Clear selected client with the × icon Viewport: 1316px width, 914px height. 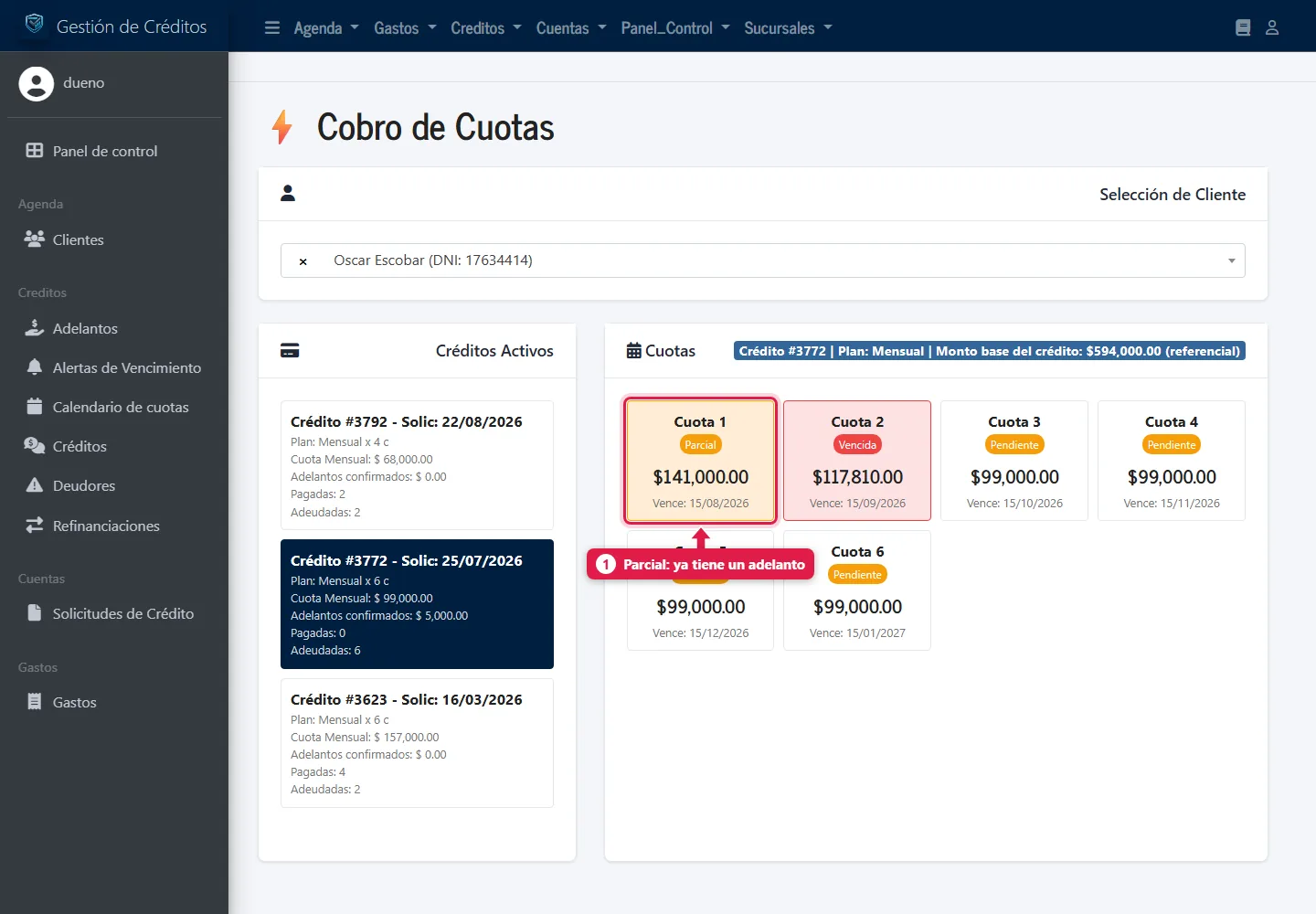[x=303, y=261]
